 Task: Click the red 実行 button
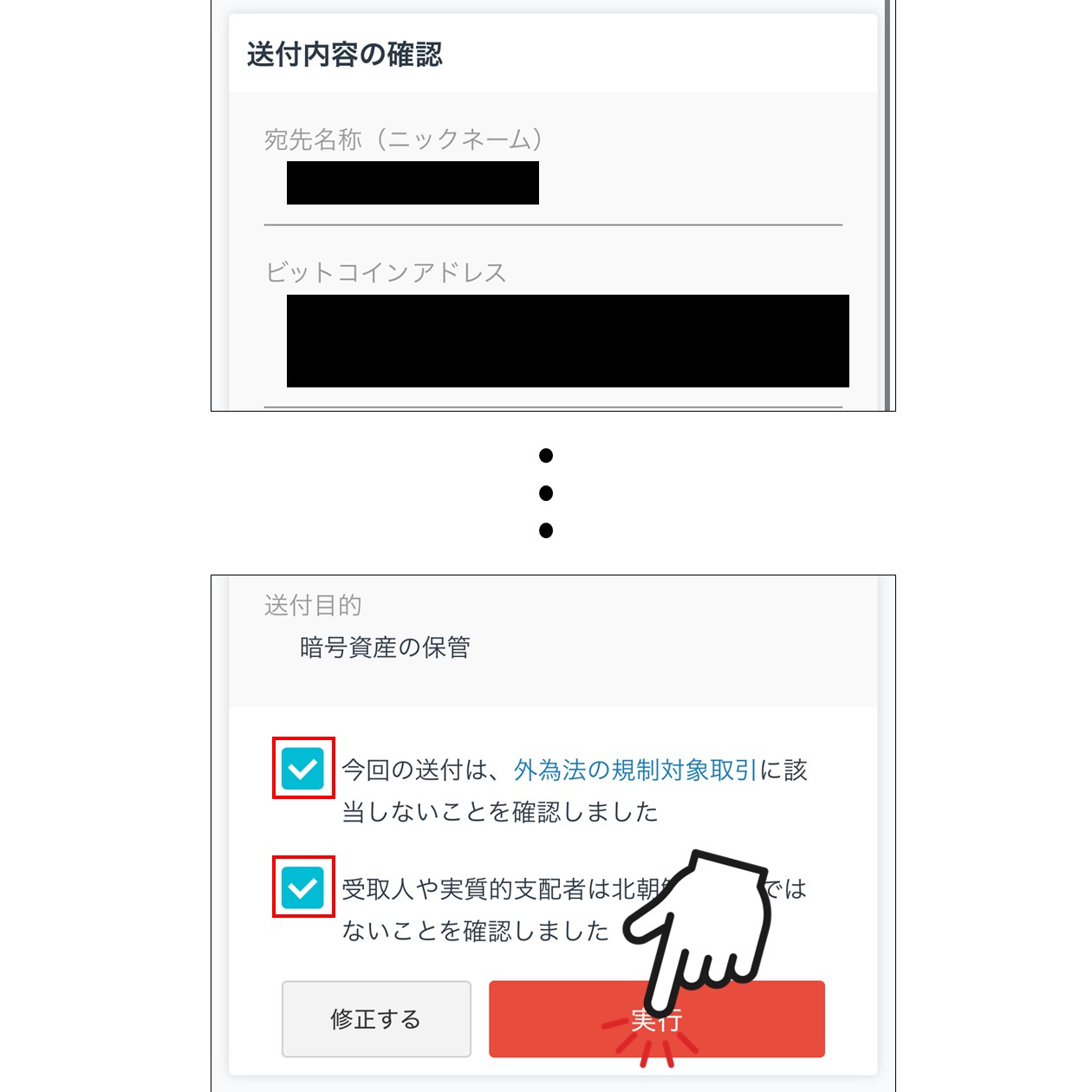tap(657, 1019)
